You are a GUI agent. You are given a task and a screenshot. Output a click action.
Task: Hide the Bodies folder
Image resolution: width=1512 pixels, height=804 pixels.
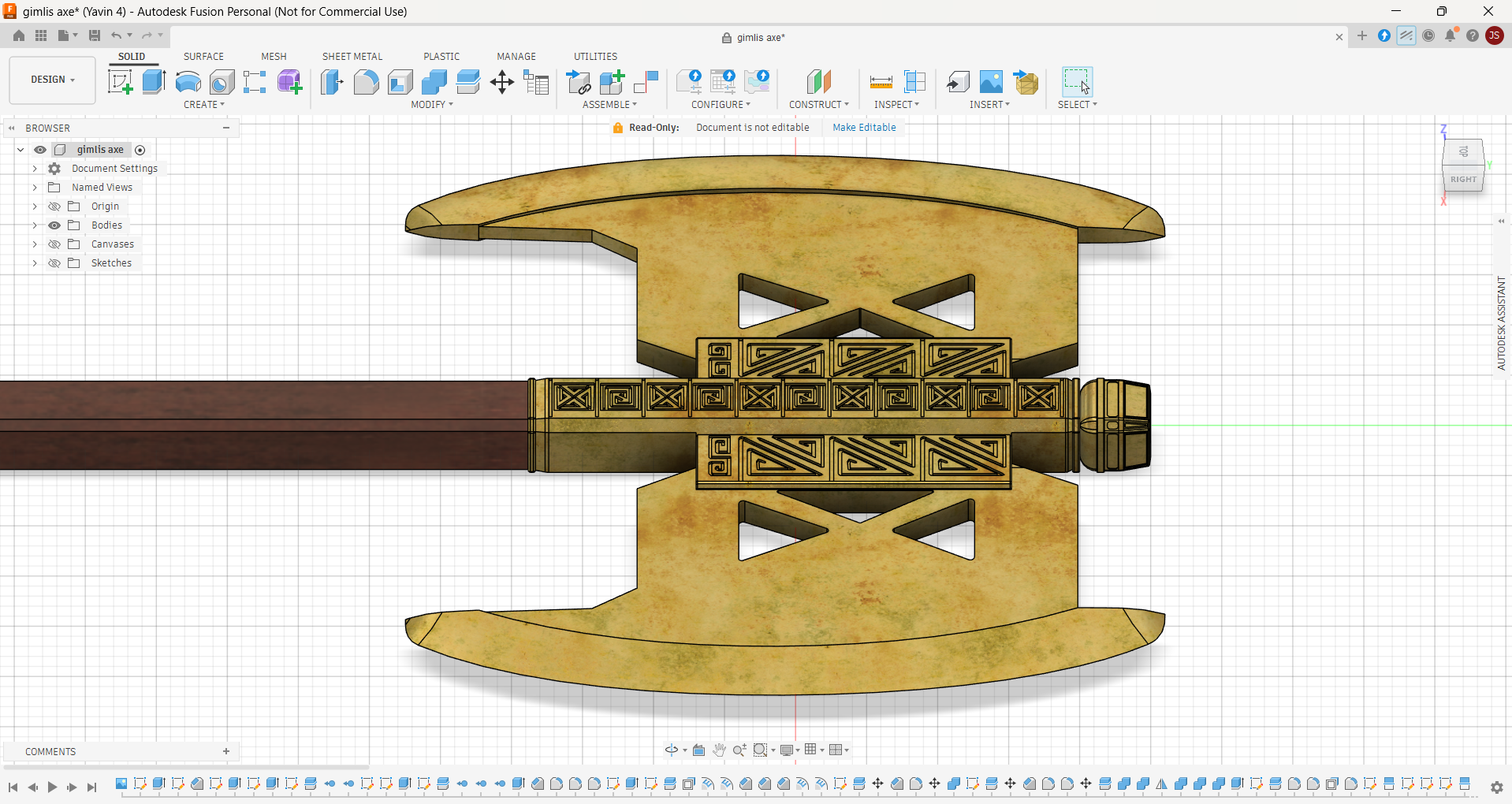coord(54,225)
